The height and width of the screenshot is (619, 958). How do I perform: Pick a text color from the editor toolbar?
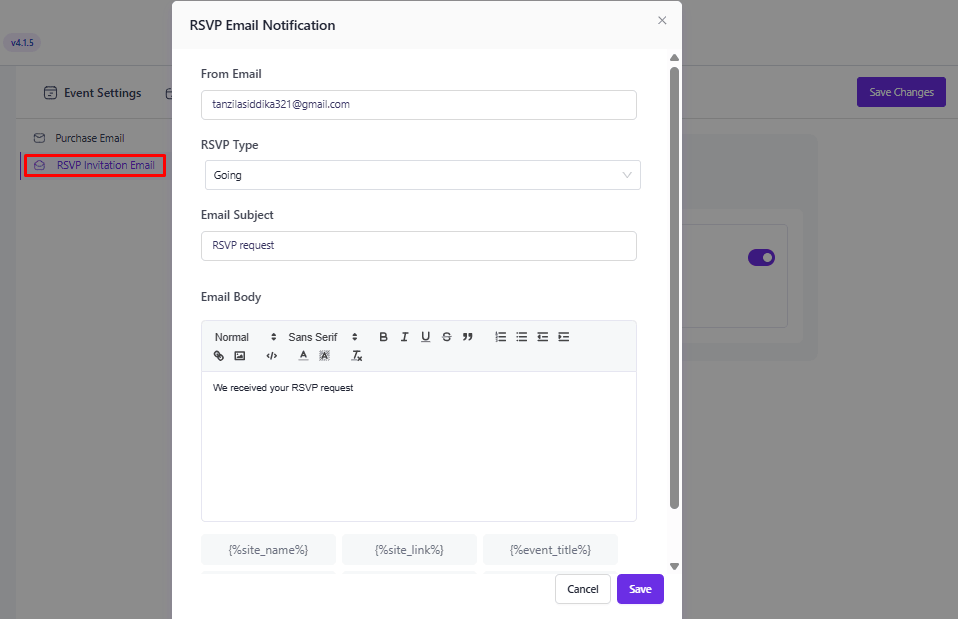(x=303, y=356)
